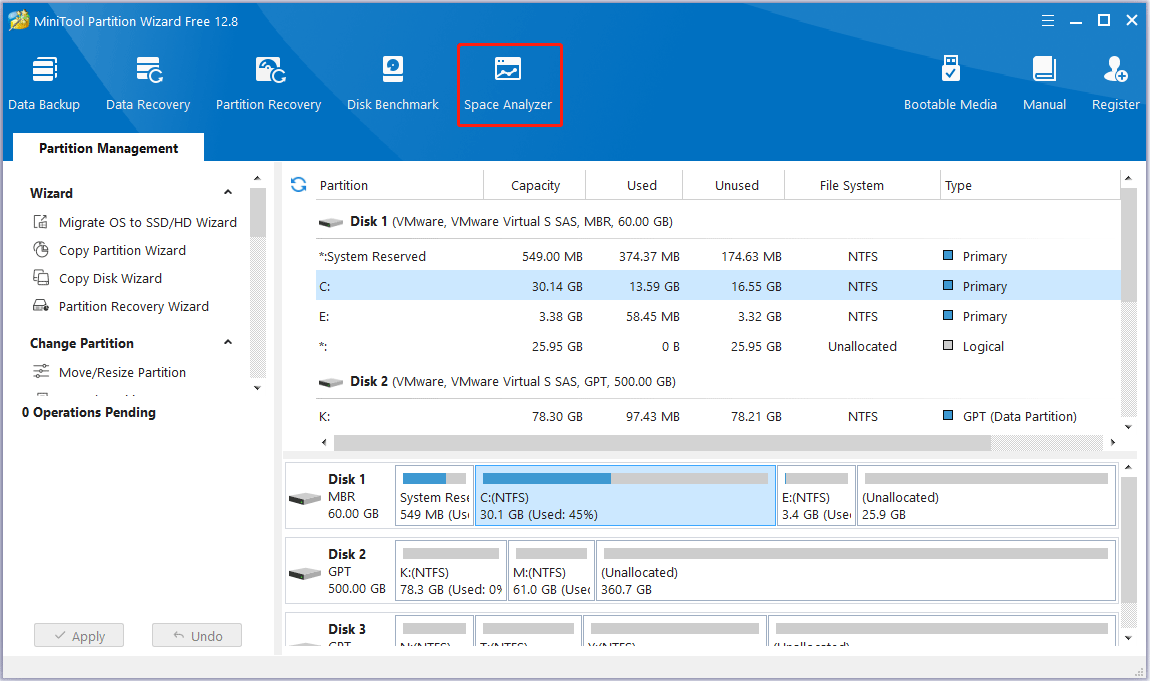Collapse the Change Partition section
Viewport: 1150px width, 681px height.
[228, 343]
